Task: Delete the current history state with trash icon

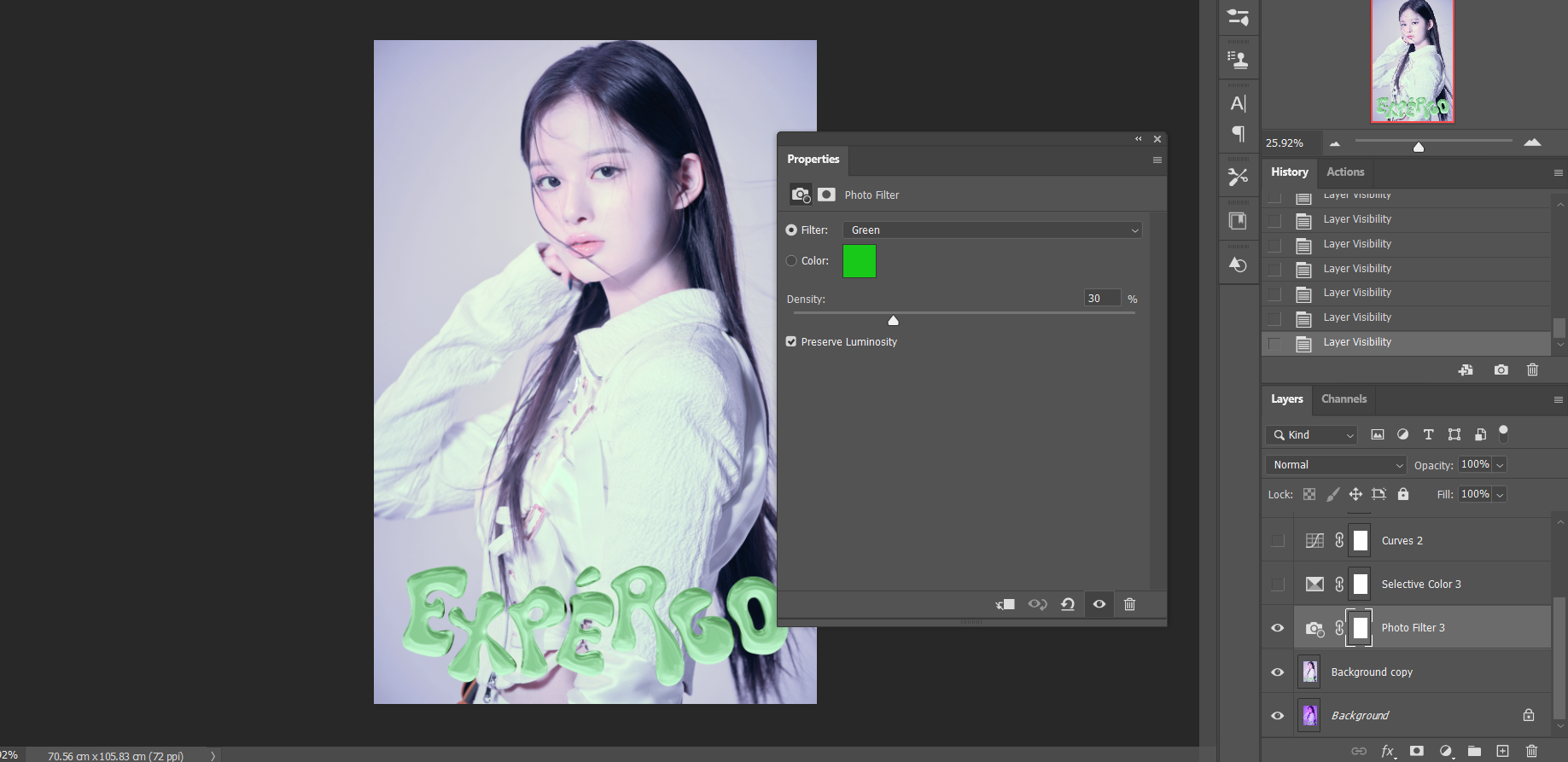Action: (1532, 369)
